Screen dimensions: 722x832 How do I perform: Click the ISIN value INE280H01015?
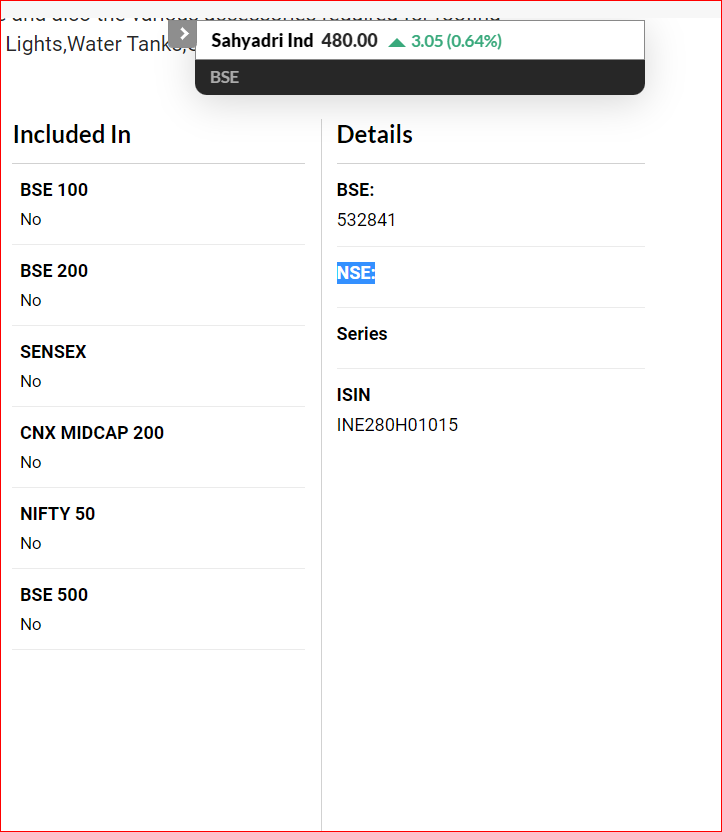click(397, 425)
